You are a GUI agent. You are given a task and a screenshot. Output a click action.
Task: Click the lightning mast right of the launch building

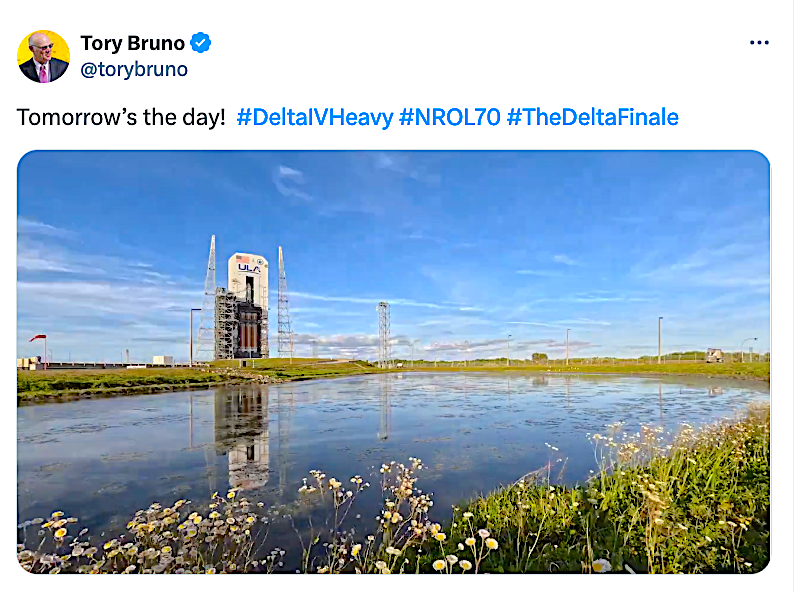283,300
